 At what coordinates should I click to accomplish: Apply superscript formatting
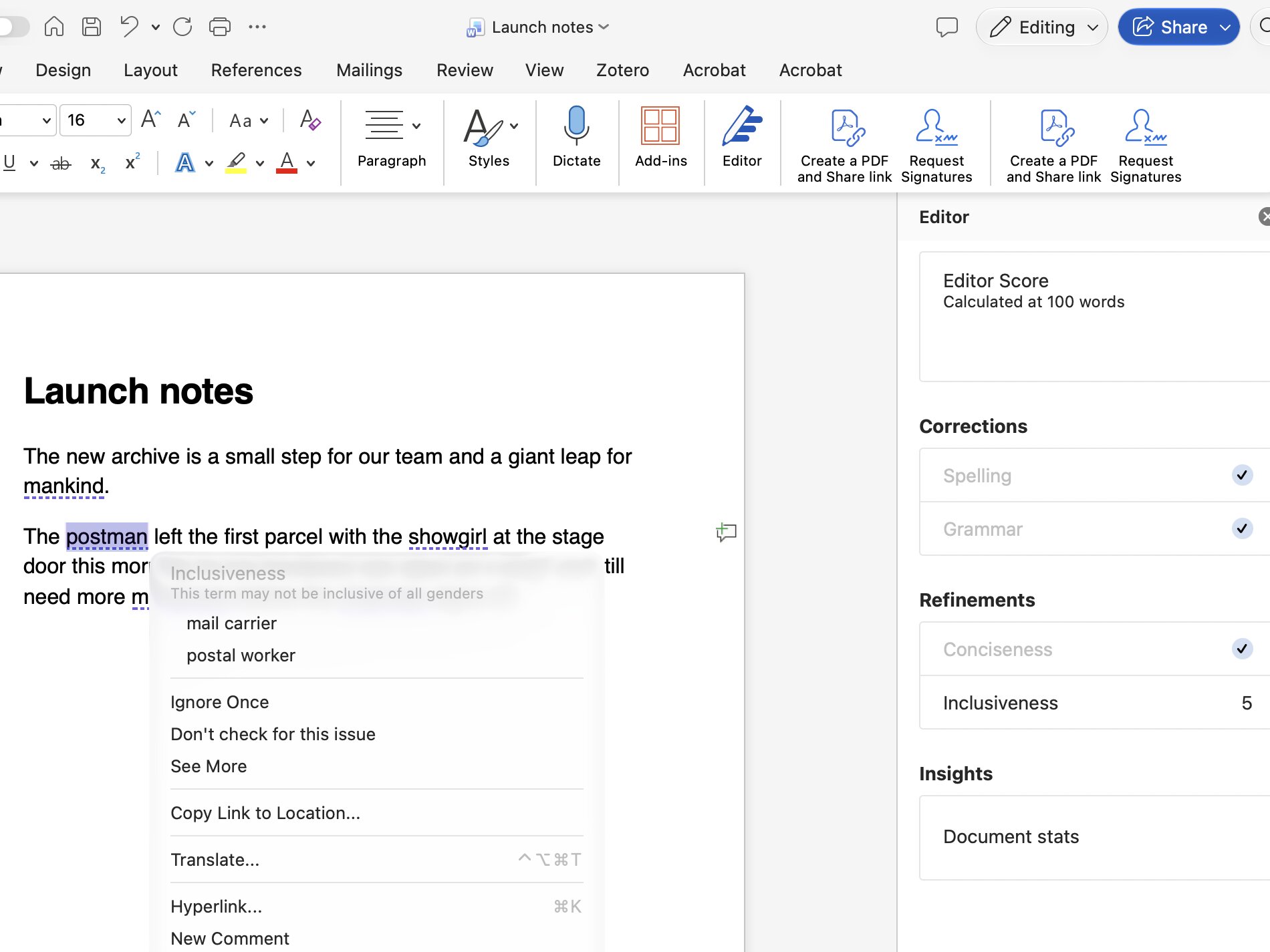pos(133,162)
